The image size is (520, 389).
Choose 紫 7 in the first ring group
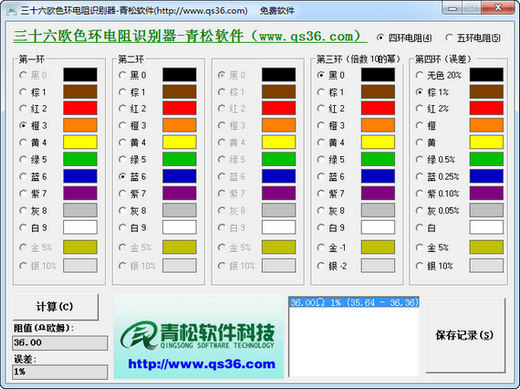click(x=33, y=194)
